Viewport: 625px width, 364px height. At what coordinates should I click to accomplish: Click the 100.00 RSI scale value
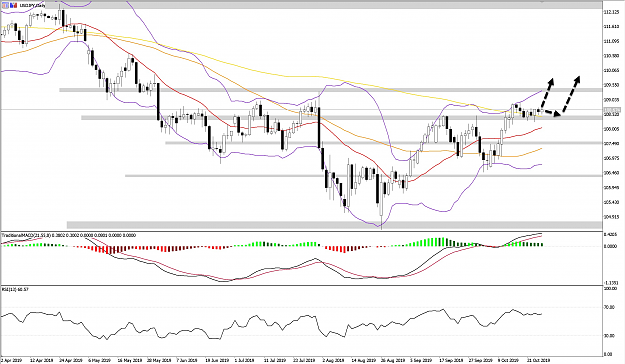pyautogui.click(x=610, y=289)
